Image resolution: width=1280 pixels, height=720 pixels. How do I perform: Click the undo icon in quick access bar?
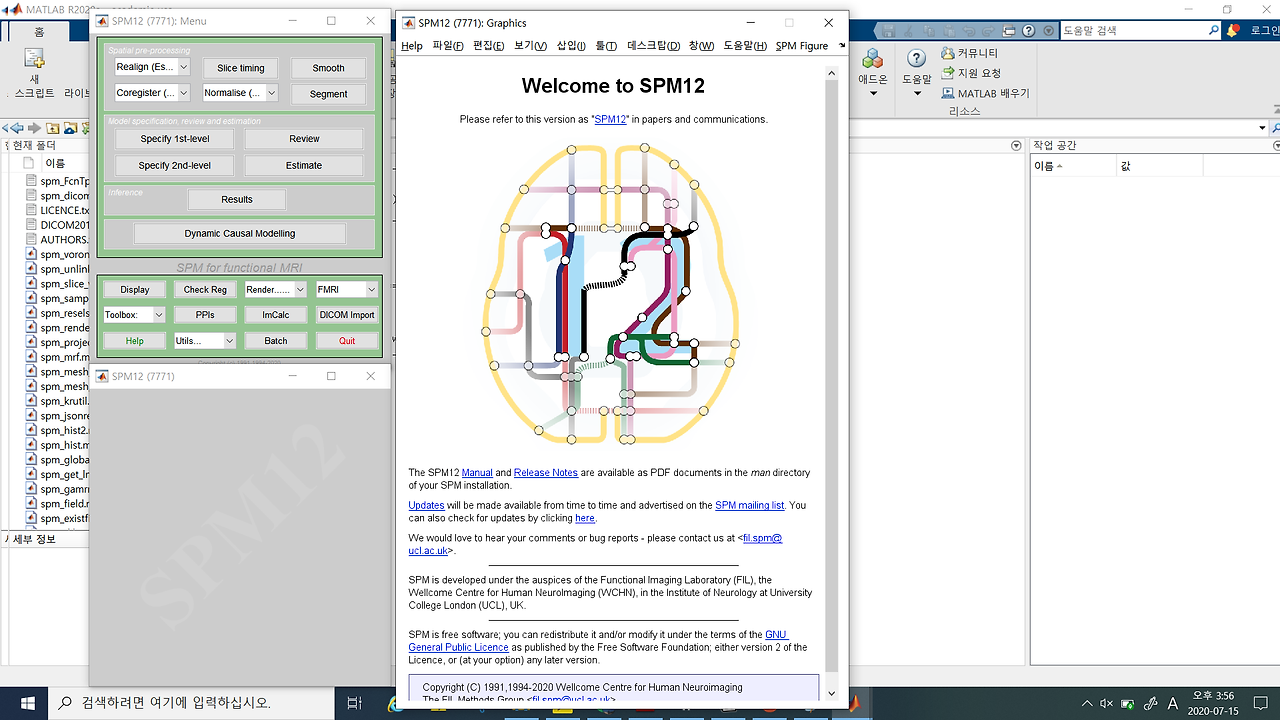(x=969, y=31)
